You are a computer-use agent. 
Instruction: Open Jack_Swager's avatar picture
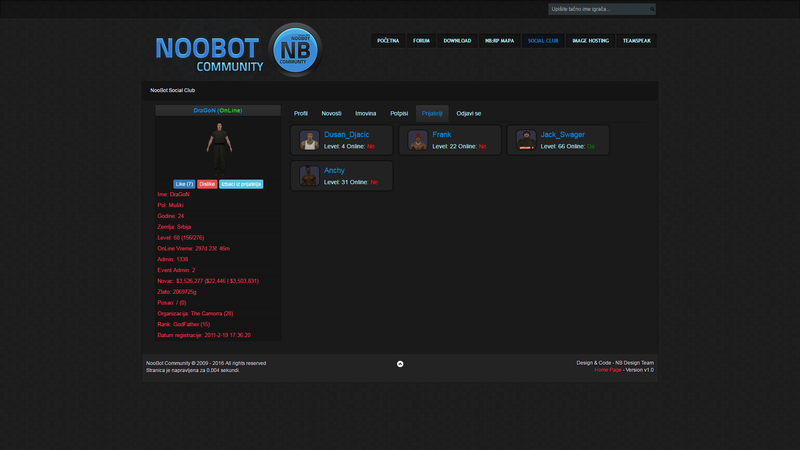point(526,141)
